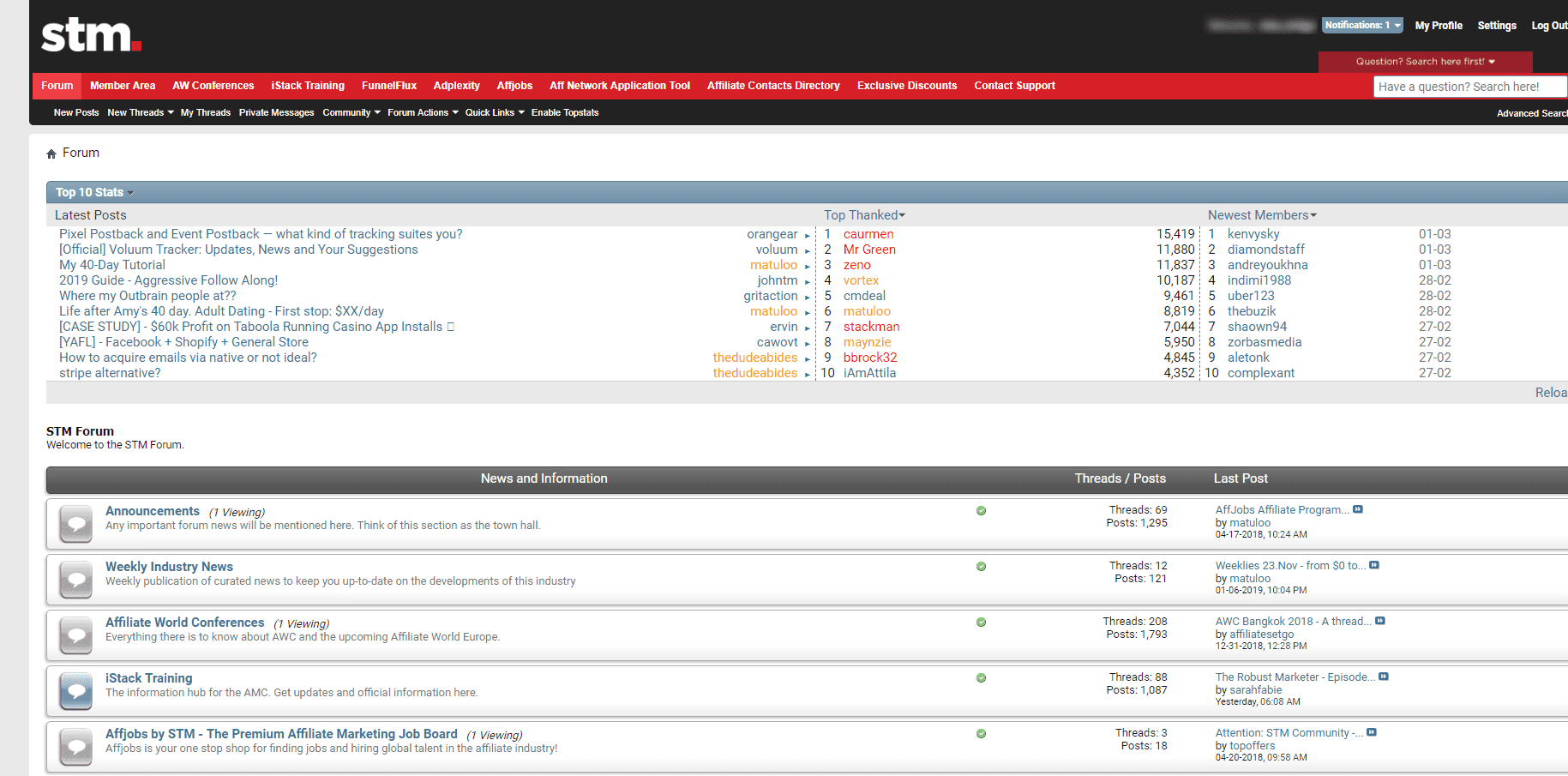Open 'My 40-Day Tutorial' latest post

[112, 265]
